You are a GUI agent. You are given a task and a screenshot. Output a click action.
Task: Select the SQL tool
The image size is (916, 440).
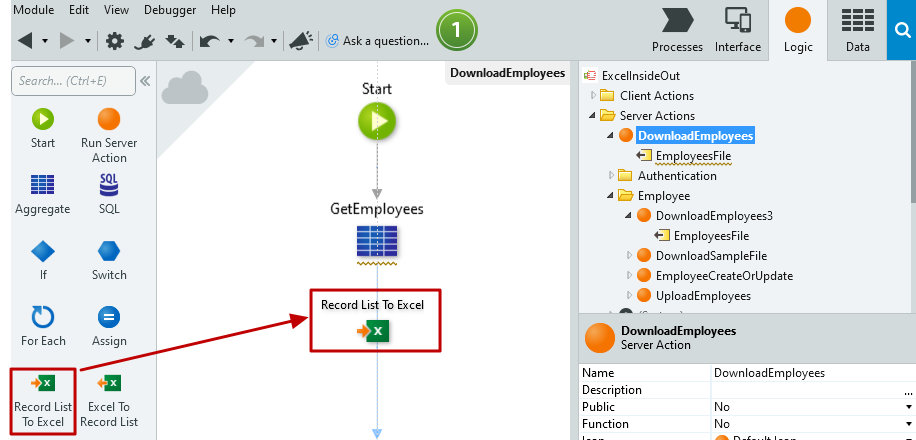click(x=109, y=195)
